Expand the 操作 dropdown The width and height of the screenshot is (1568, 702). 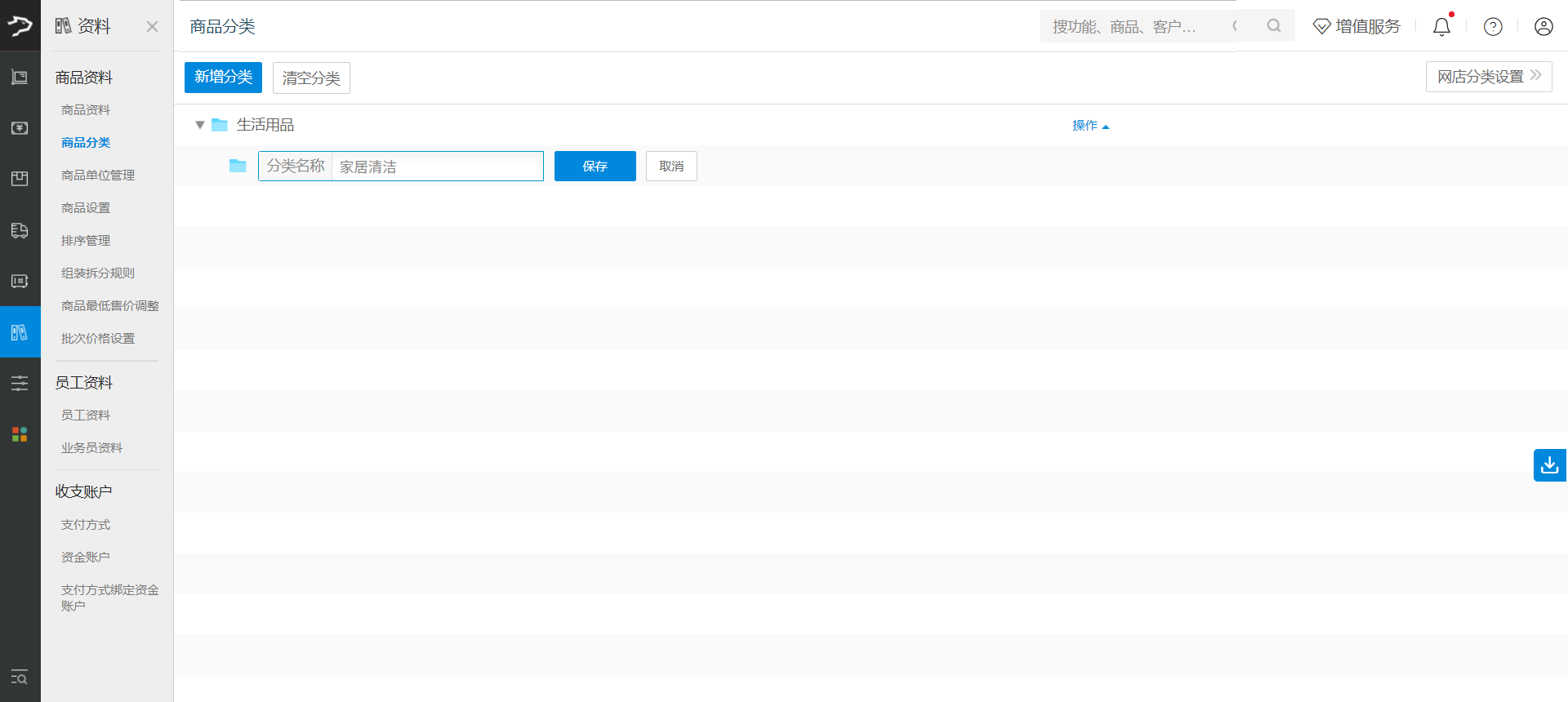tap(1090, 126)
